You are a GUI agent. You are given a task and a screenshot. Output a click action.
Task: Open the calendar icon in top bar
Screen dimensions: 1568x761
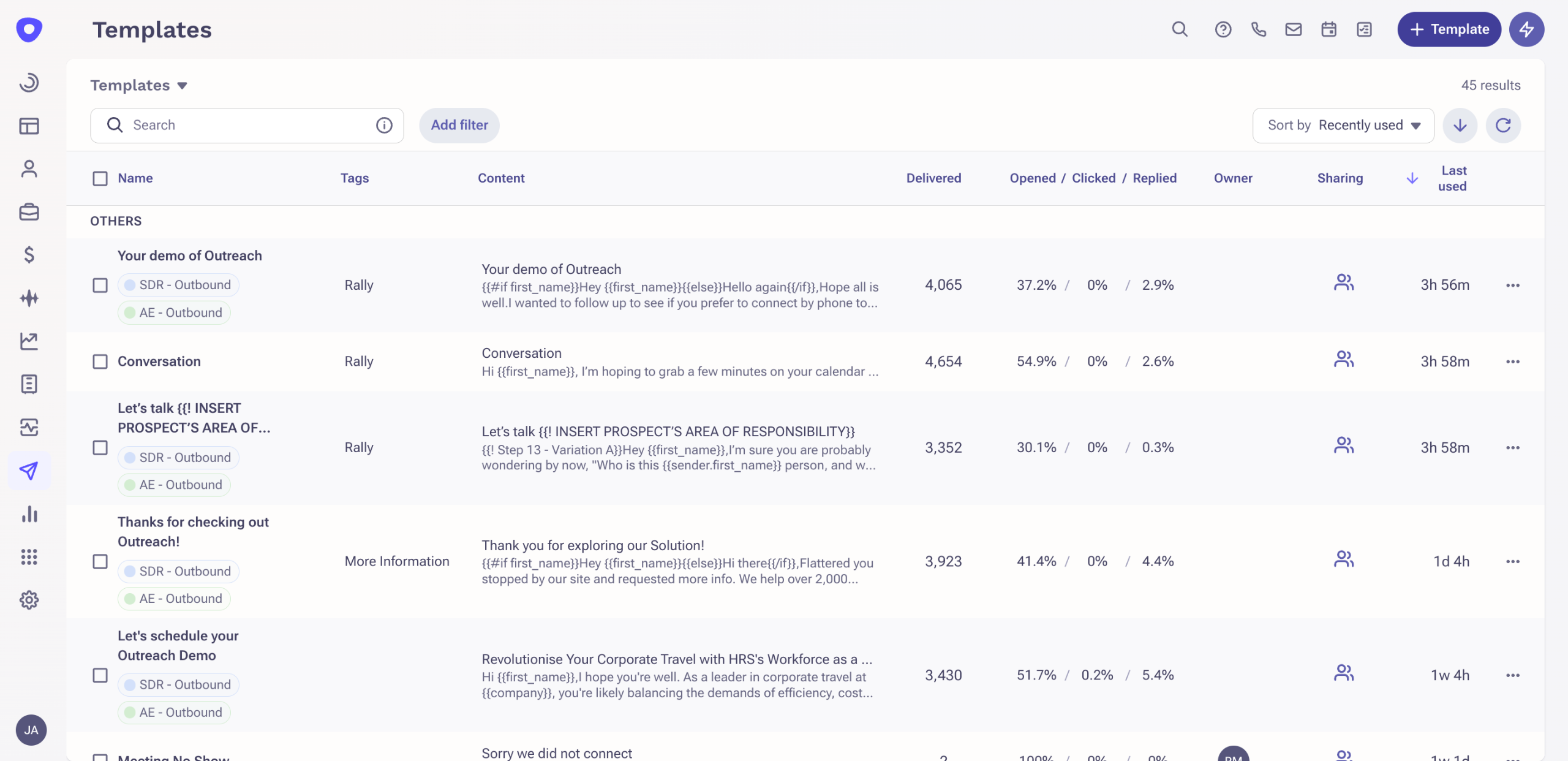pyautogui.click(x=1329, y=29)
